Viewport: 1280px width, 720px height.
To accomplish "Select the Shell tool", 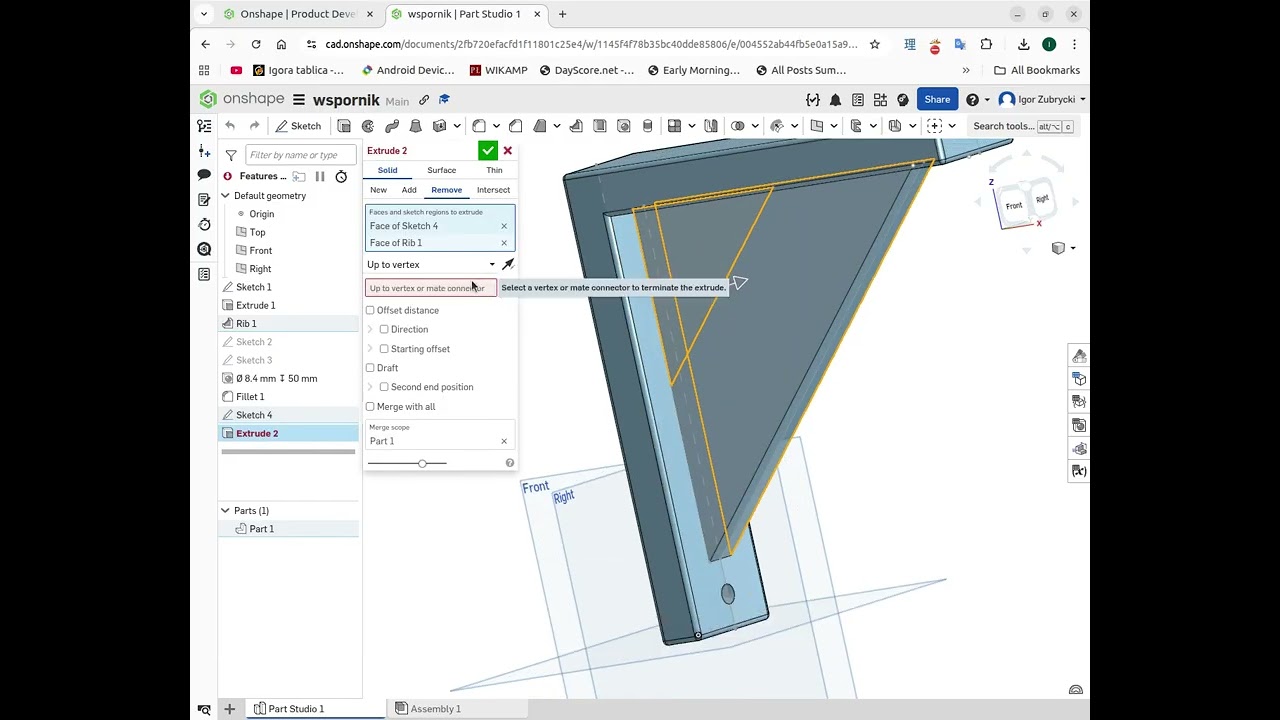I will [x=600, y=126].
